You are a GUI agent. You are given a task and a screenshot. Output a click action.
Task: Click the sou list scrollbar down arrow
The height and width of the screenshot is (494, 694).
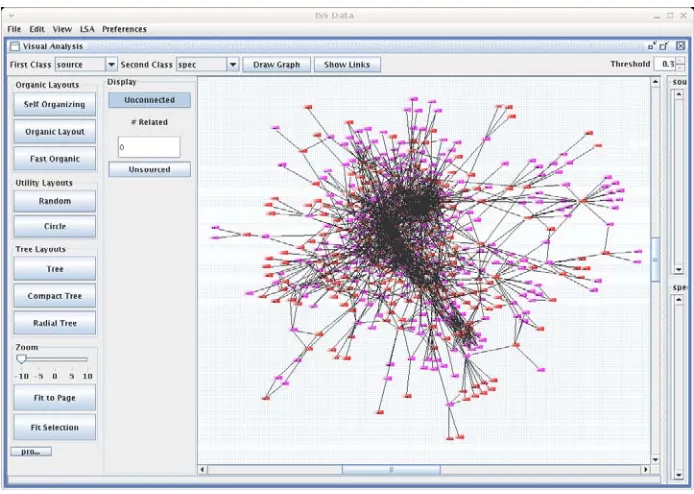click(x=679, y=269)
